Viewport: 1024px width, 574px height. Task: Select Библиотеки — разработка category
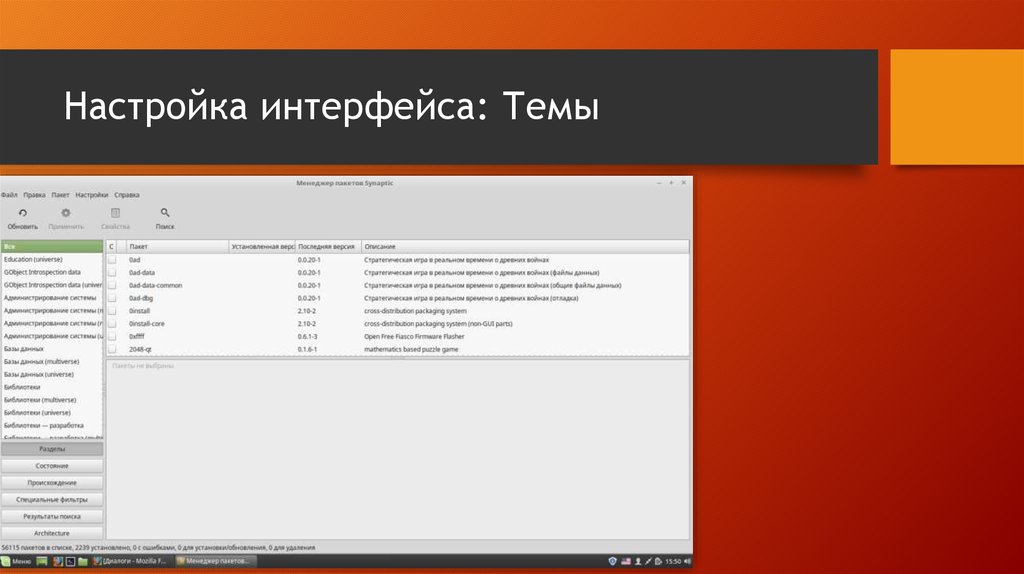[x=52, y=426]
